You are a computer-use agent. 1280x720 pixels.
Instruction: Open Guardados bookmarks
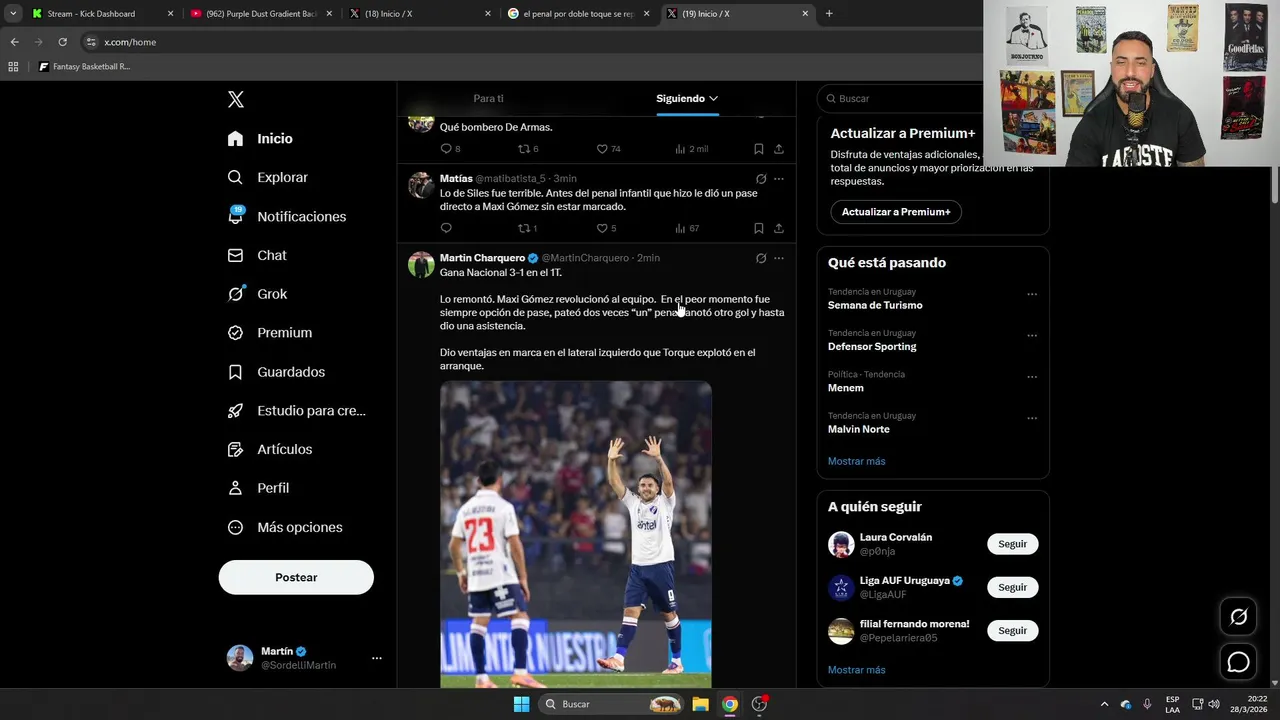[x=276, y=372]
